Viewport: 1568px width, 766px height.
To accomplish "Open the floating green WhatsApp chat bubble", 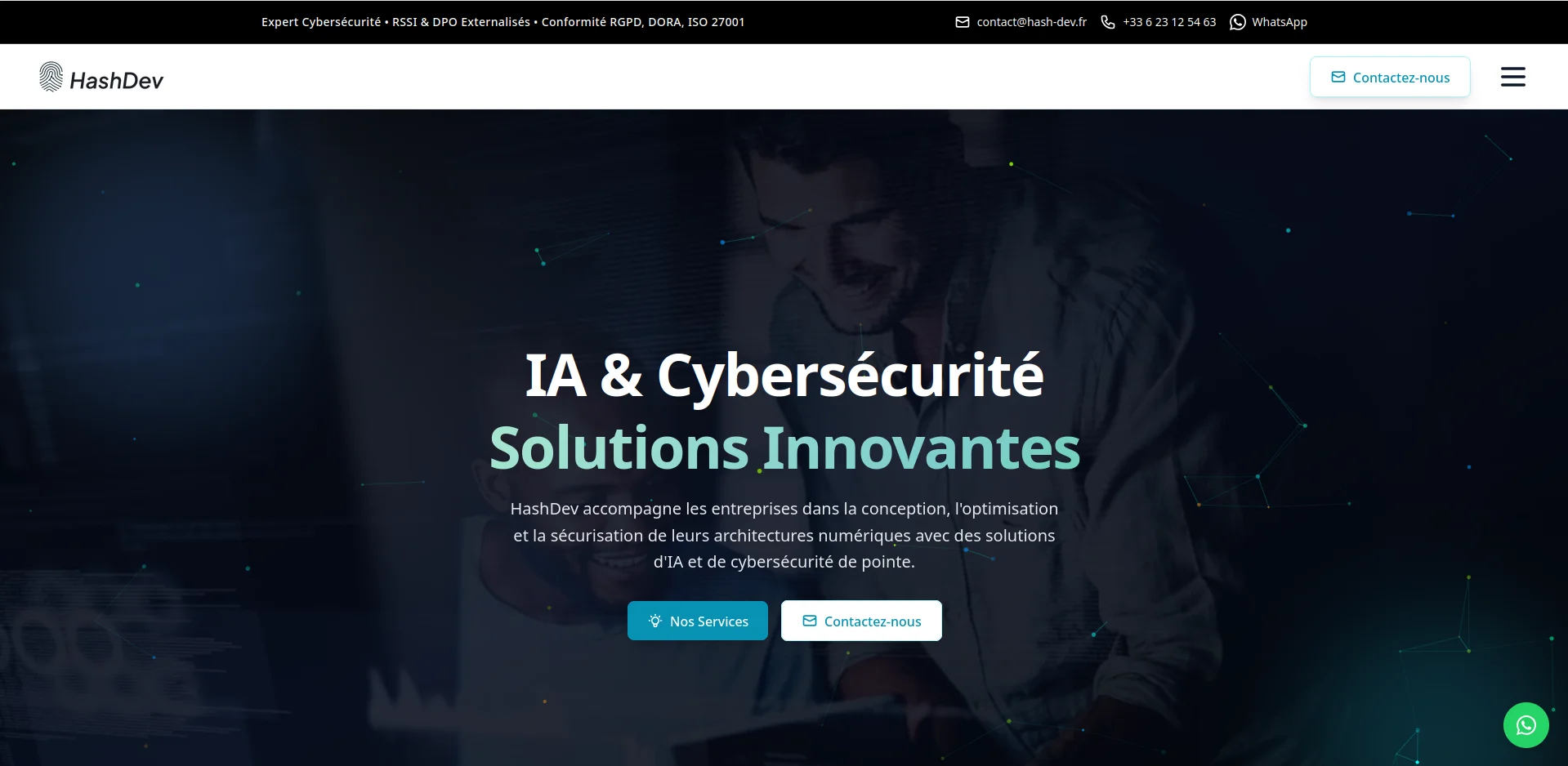I will tap(1526, 724).
